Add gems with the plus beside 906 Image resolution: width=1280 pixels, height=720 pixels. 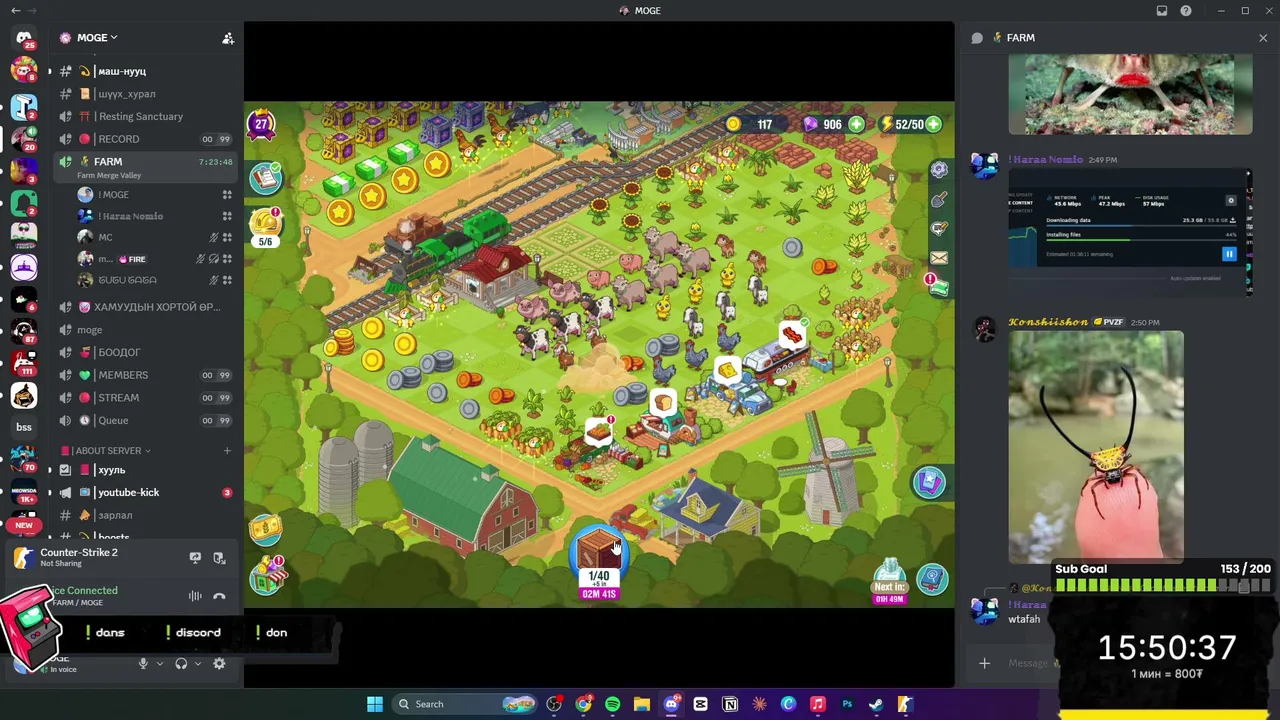point(857,124)
